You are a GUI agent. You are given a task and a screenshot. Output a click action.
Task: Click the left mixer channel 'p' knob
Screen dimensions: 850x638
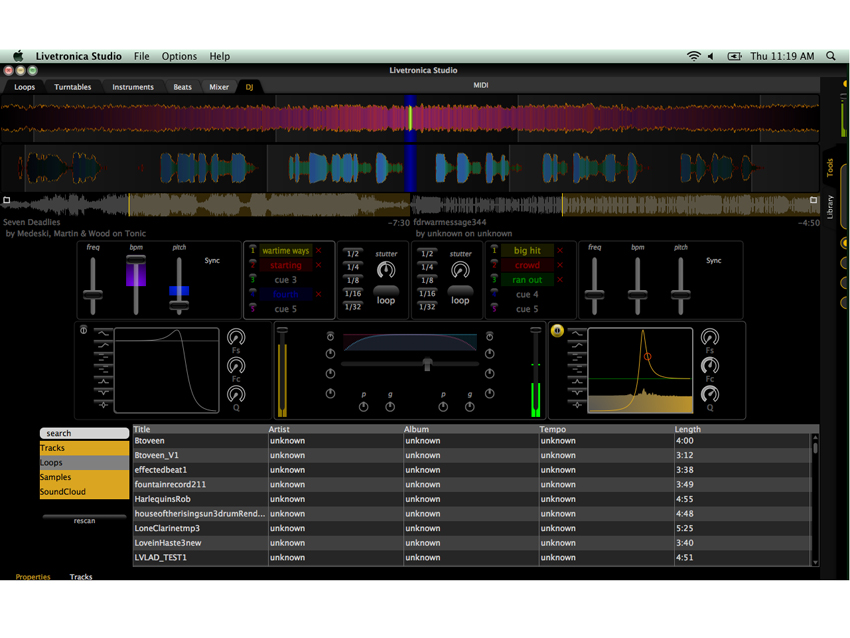point(363,407)
